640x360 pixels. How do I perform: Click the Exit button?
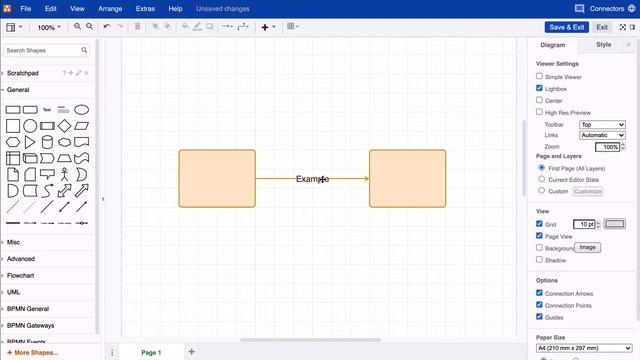tap(602, 27)
